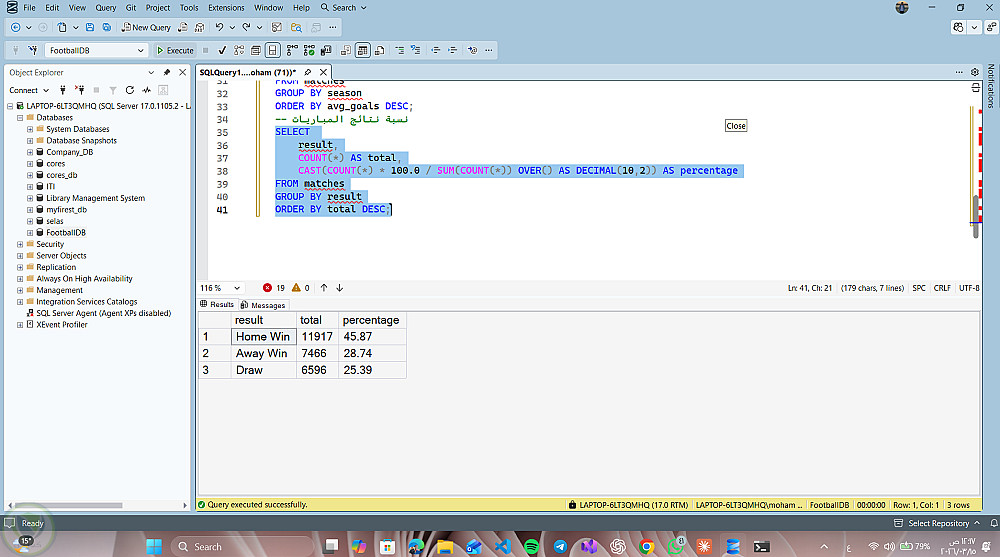Toggle the warnings filter showing 0

299,288
